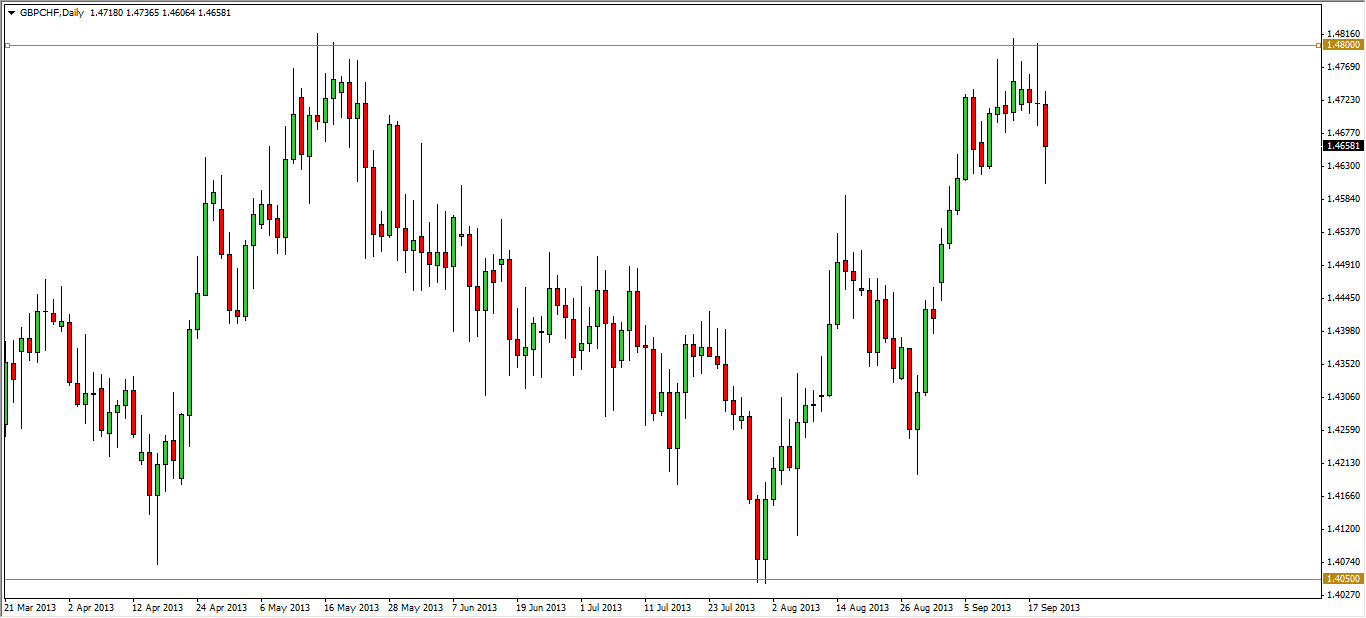
Task: Click the 1.45840 price axis label
Action: click(1342, 198)
